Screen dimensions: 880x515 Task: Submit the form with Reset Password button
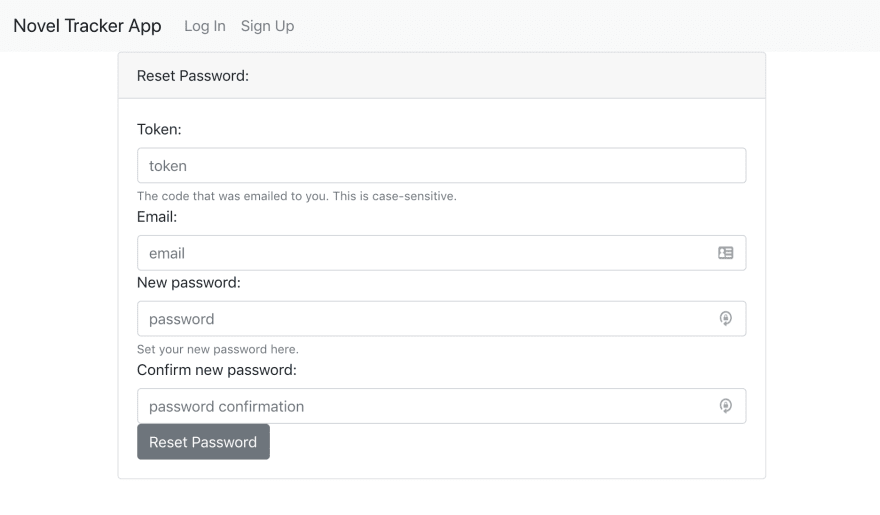[203, 442]
